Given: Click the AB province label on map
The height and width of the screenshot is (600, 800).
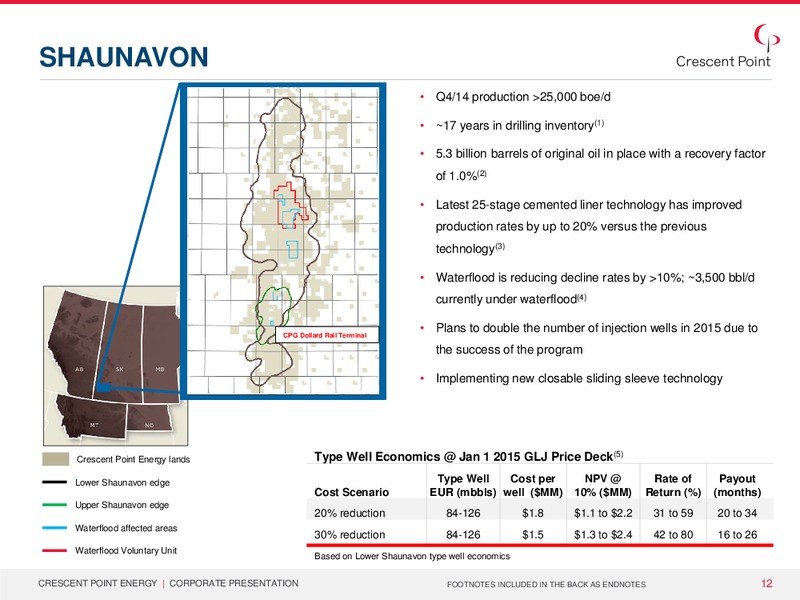Looking at the screenshot, I should pyautogui.click(x=79, y=369).
